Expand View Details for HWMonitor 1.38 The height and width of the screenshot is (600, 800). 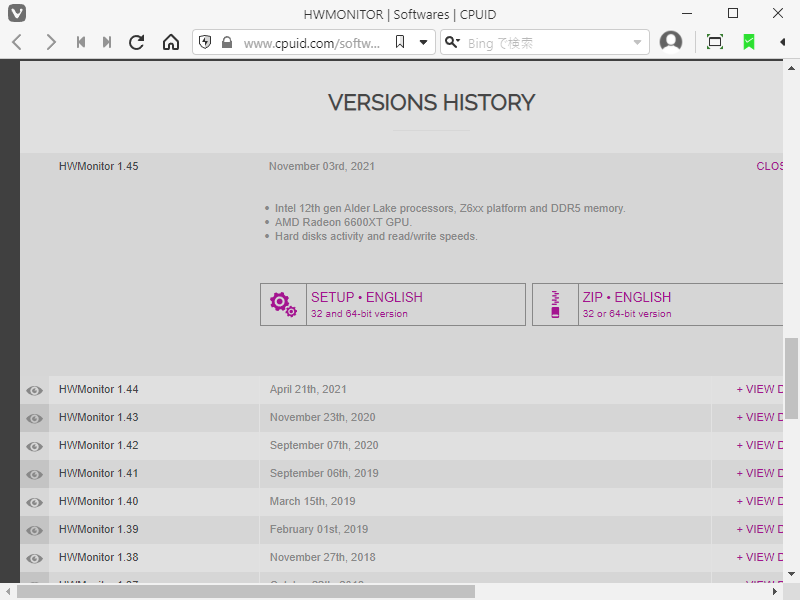[x=760, y=558]
